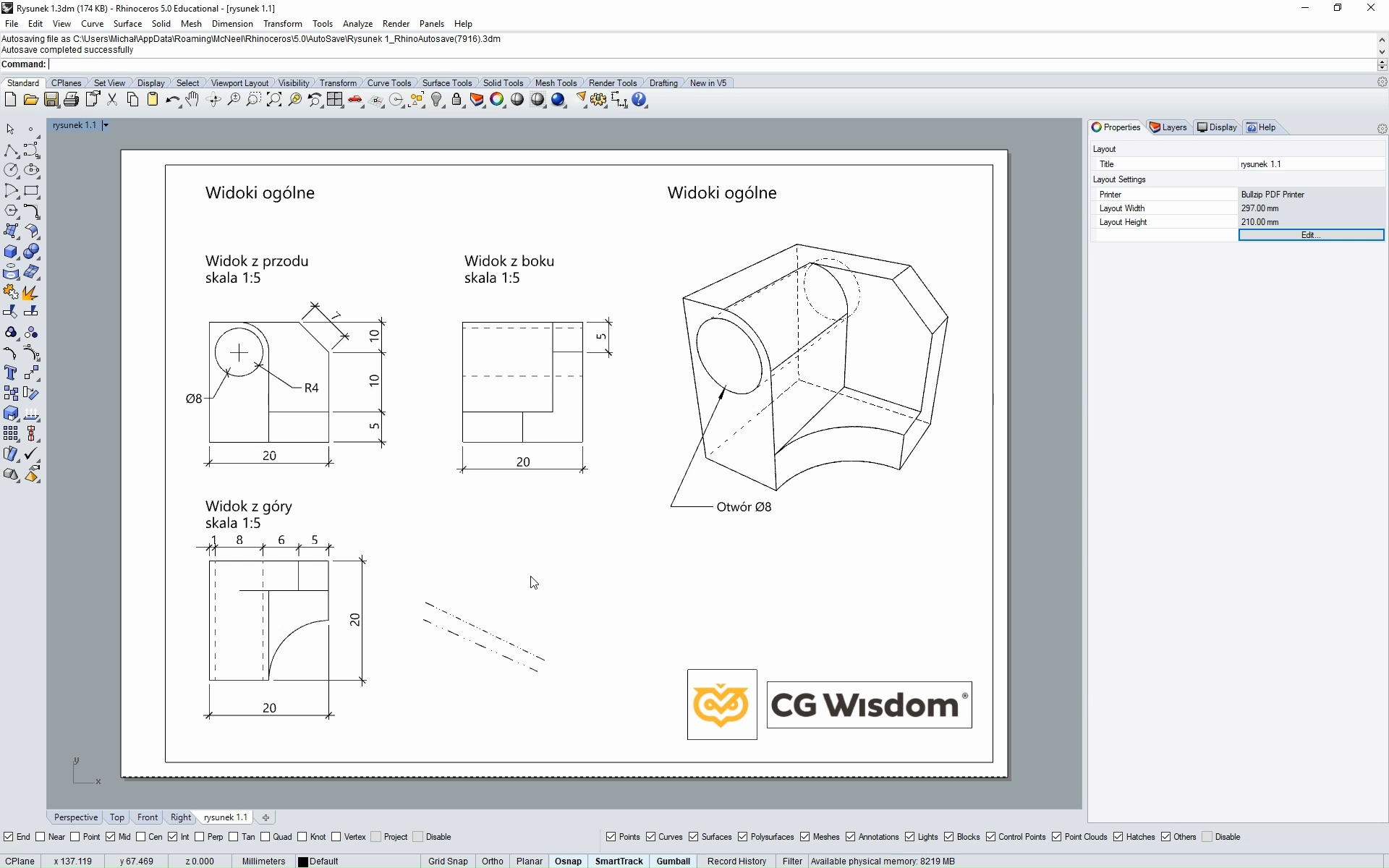The width and height of the screenshot is (1389, 868).
Task: Click the Options gear icon in toolbar
Action: [598, 100]
